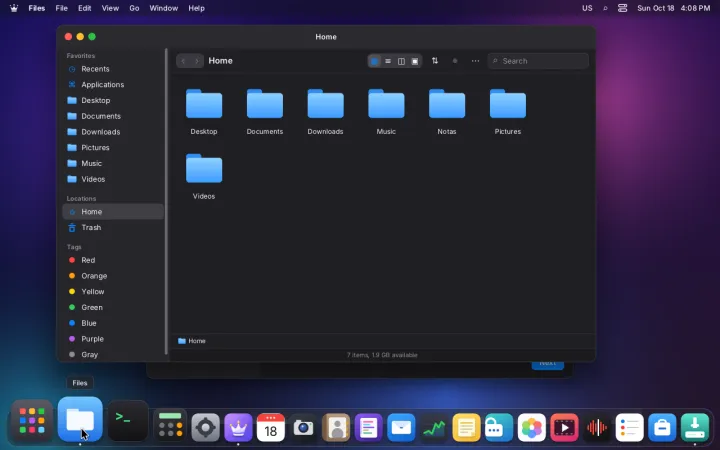Open Calendar from the dock

pos(270,428)
